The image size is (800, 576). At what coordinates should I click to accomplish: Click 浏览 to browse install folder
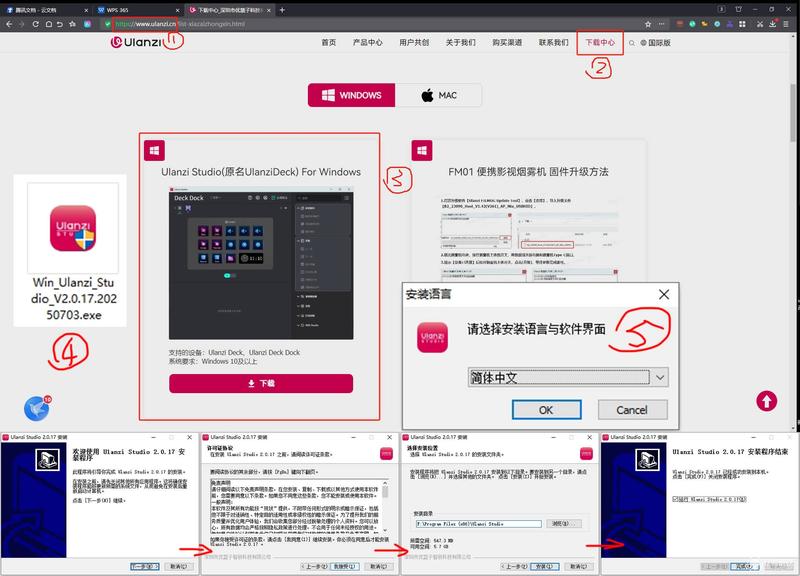[563, 524]
